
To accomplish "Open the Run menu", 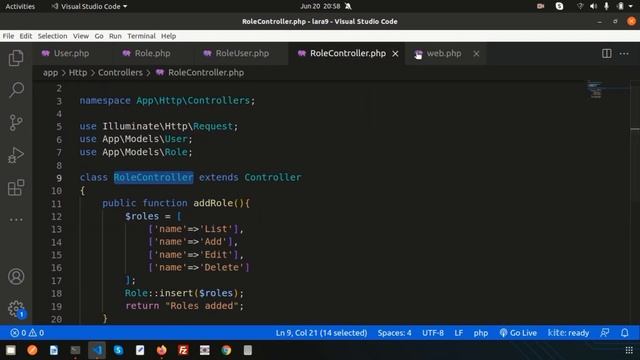I will (x=115, y=36).
